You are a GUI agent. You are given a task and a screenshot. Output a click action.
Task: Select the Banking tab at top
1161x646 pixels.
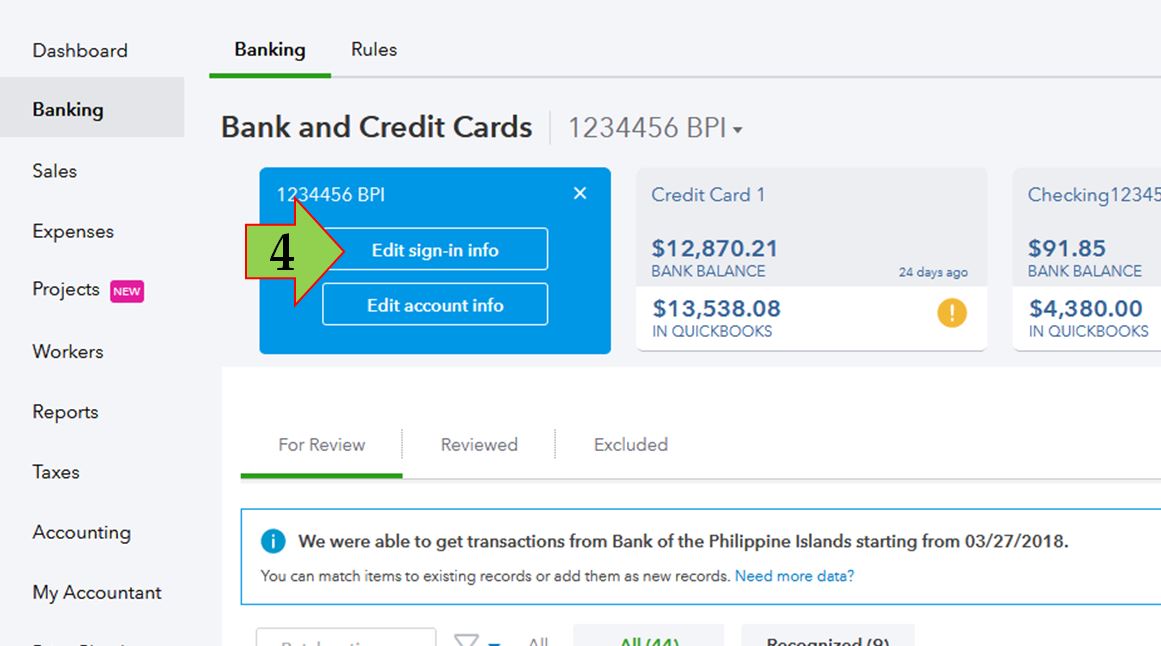[270, 50]
